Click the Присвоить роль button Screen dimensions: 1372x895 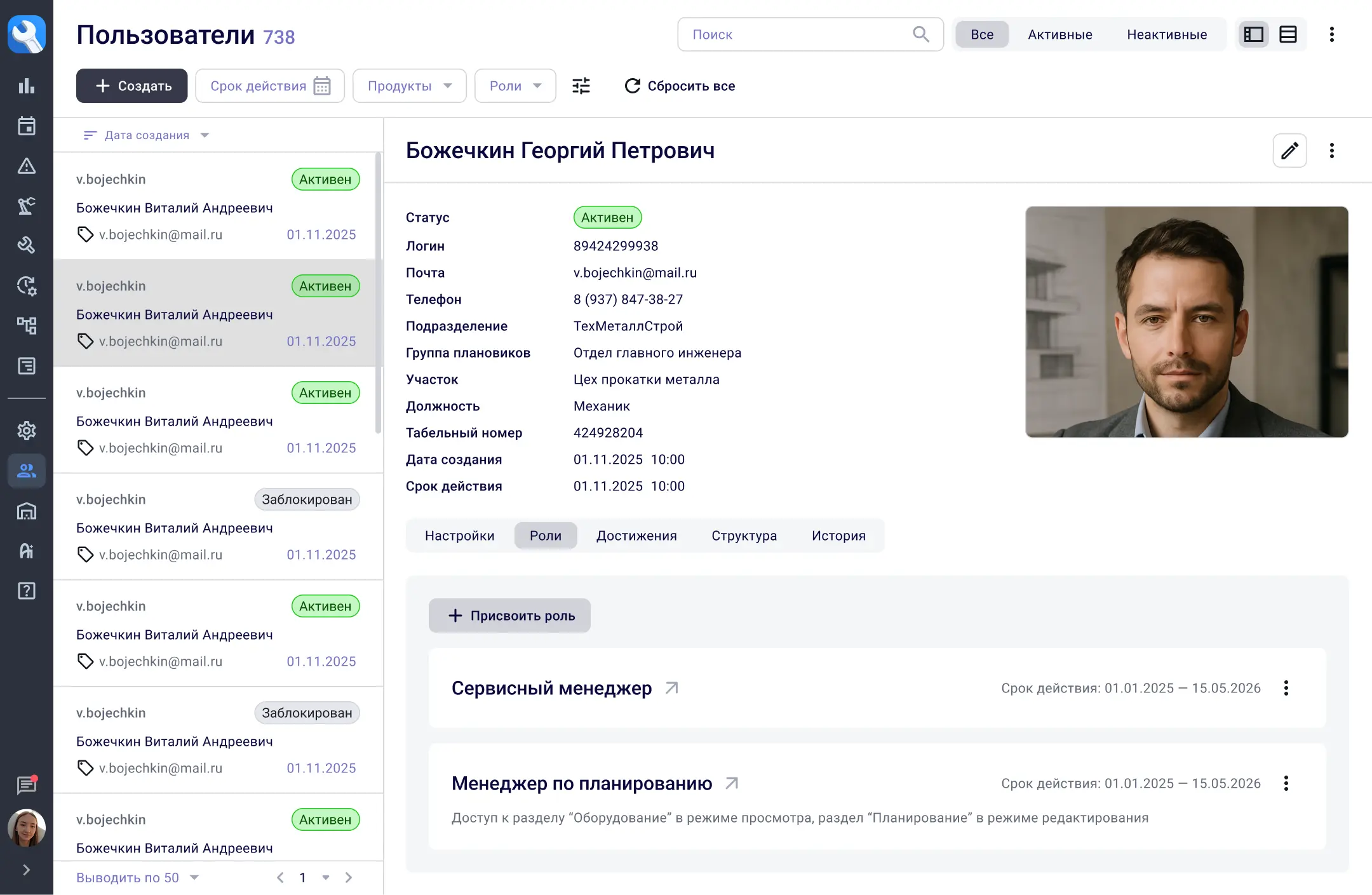pos(509,616)
